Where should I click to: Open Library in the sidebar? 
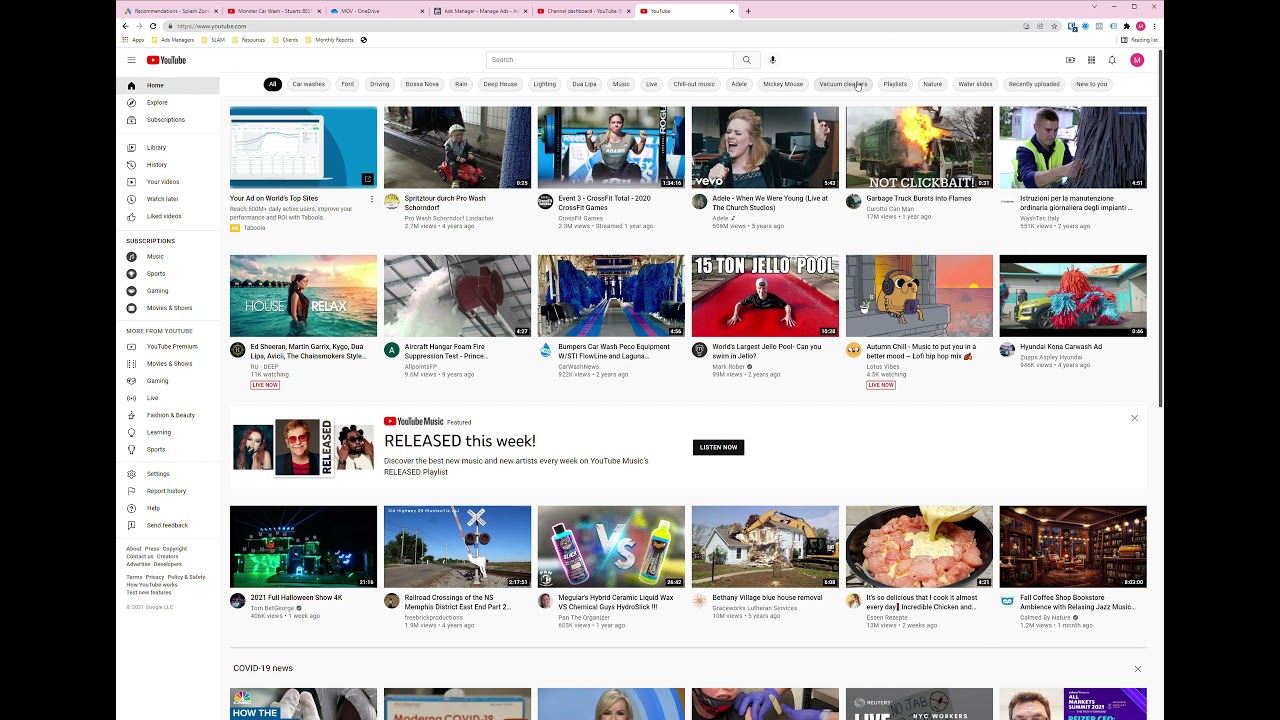click(x=168, y=147)
